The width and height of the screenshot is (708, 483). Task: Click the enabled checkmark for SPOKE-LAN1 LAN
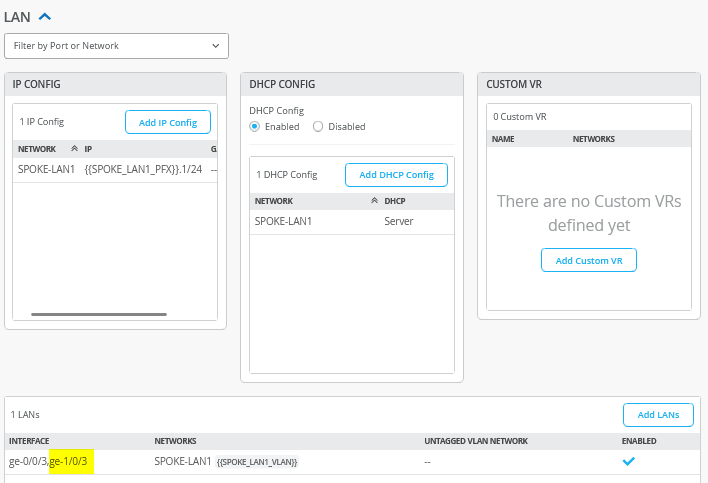629,461
